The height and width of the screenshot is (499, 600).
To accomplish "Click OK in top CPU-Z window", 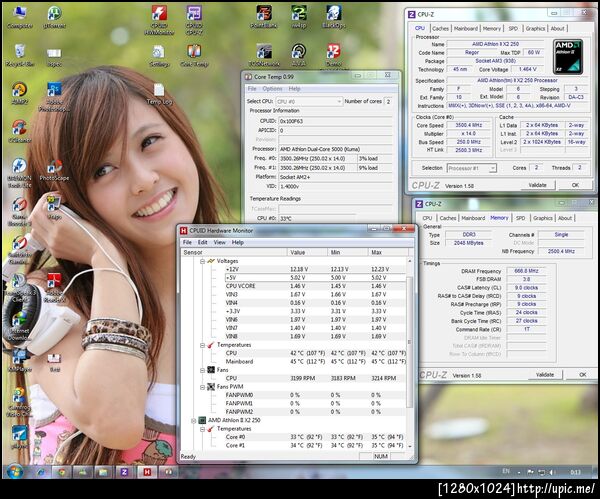I will point(575,185).
